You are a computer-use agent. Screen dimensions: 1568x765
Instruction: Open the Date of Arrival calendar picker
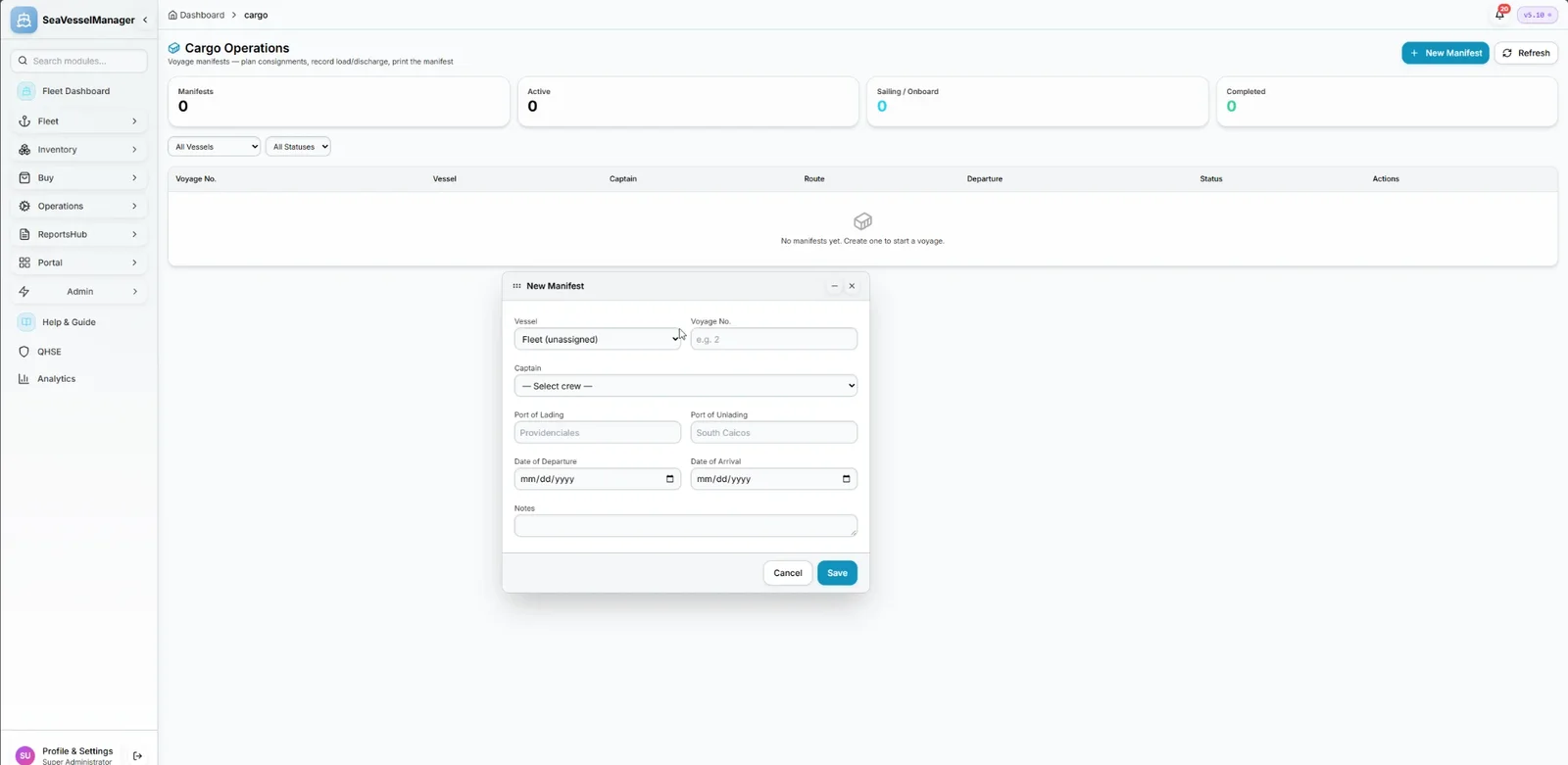[x=847, y=479]
